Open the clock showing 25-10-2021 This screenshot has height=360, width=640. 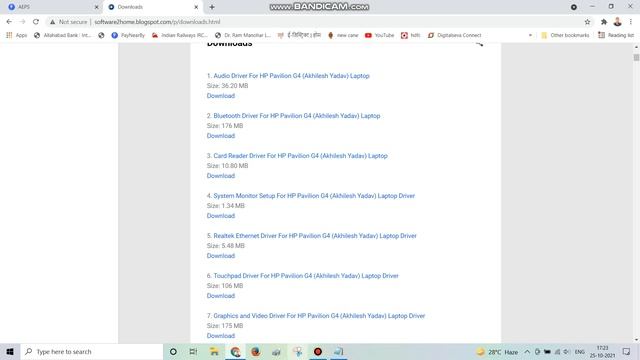602,352
